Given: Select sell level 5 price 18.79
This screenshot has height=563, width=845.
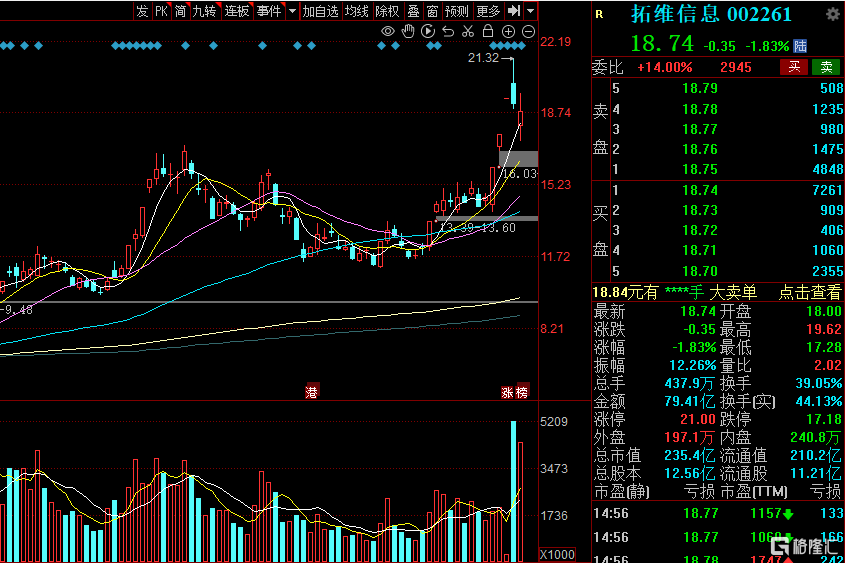Looking at the screenshot, I should tap(699, 88).
